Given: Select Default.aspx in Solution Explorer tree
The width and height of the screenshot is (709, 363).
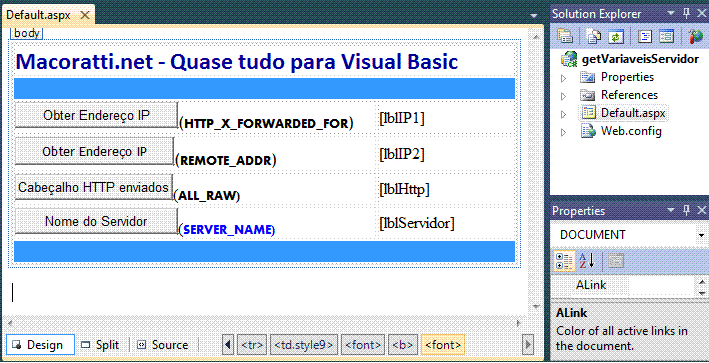Looking at the screenshot, I should [x=633, y=113].
